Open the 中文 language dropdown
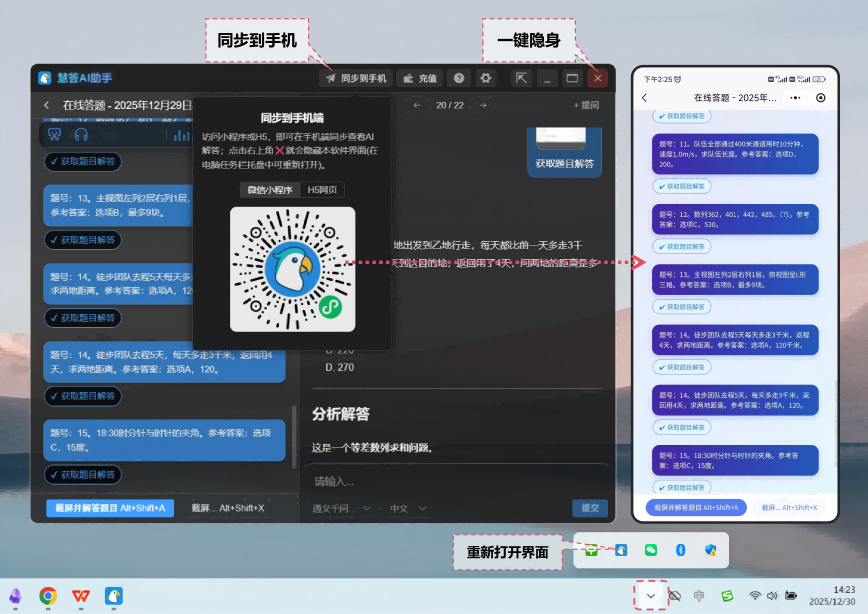The width and height of the screenshot is (868, 614). click(x=404, y=508)
